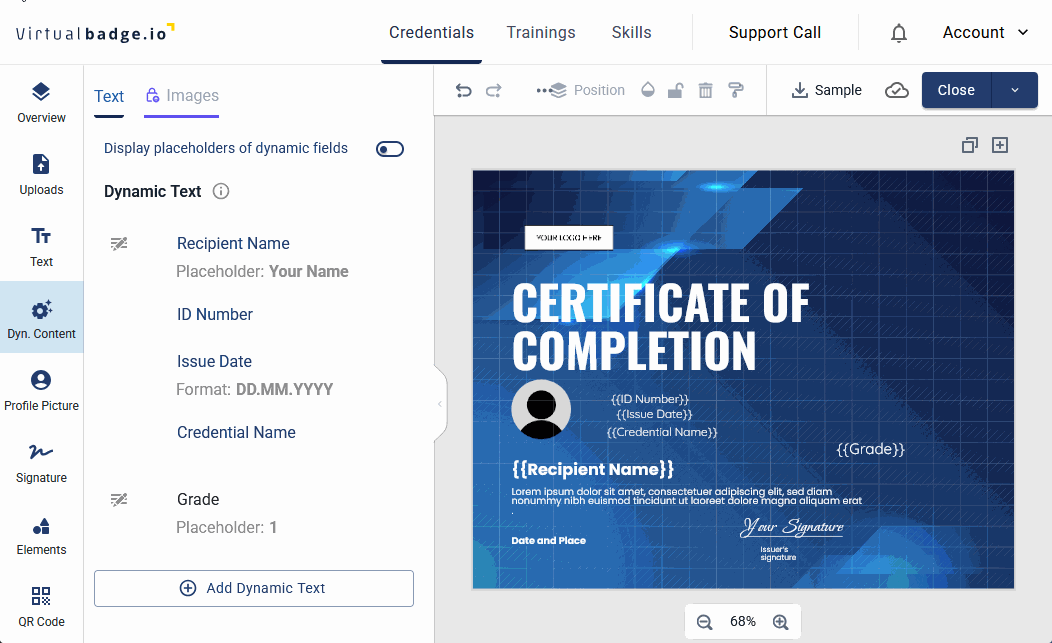The height and width of the screenshot is (643, 1052).
Task: Switch to the Text panel tab
Action: (109, 96)
